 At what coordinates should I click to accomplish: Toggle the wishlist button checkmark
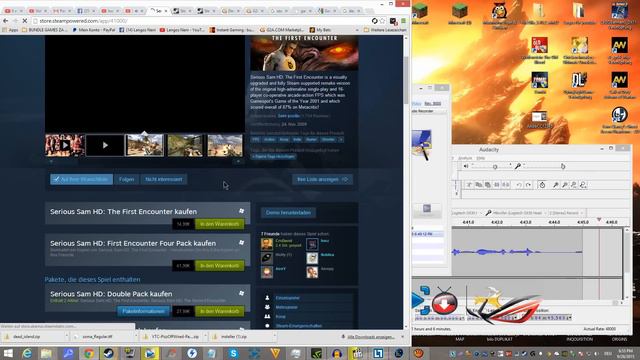click(81, 179)
